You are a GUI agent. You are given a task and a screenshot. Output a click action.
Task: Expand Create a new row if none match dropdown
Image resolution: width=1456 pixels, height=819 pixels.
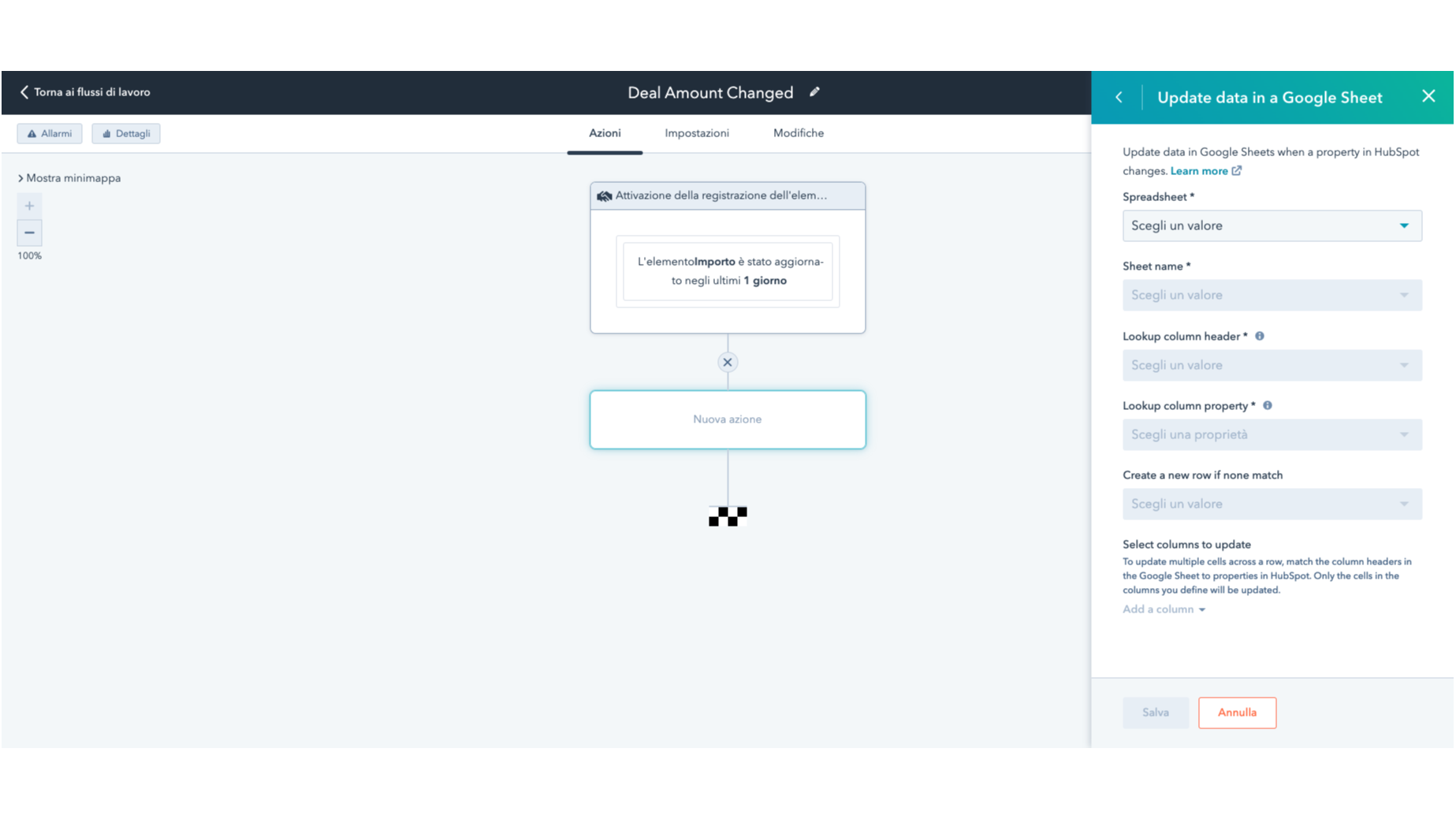pyautogui.click(x=1271, y=504)
